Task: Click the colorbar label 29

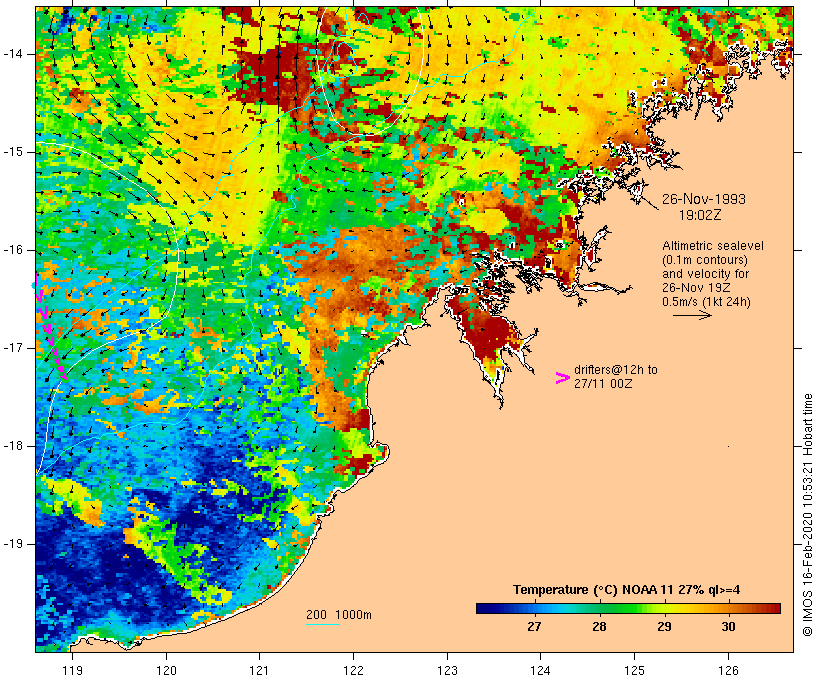Action: [x=664, y=626]
